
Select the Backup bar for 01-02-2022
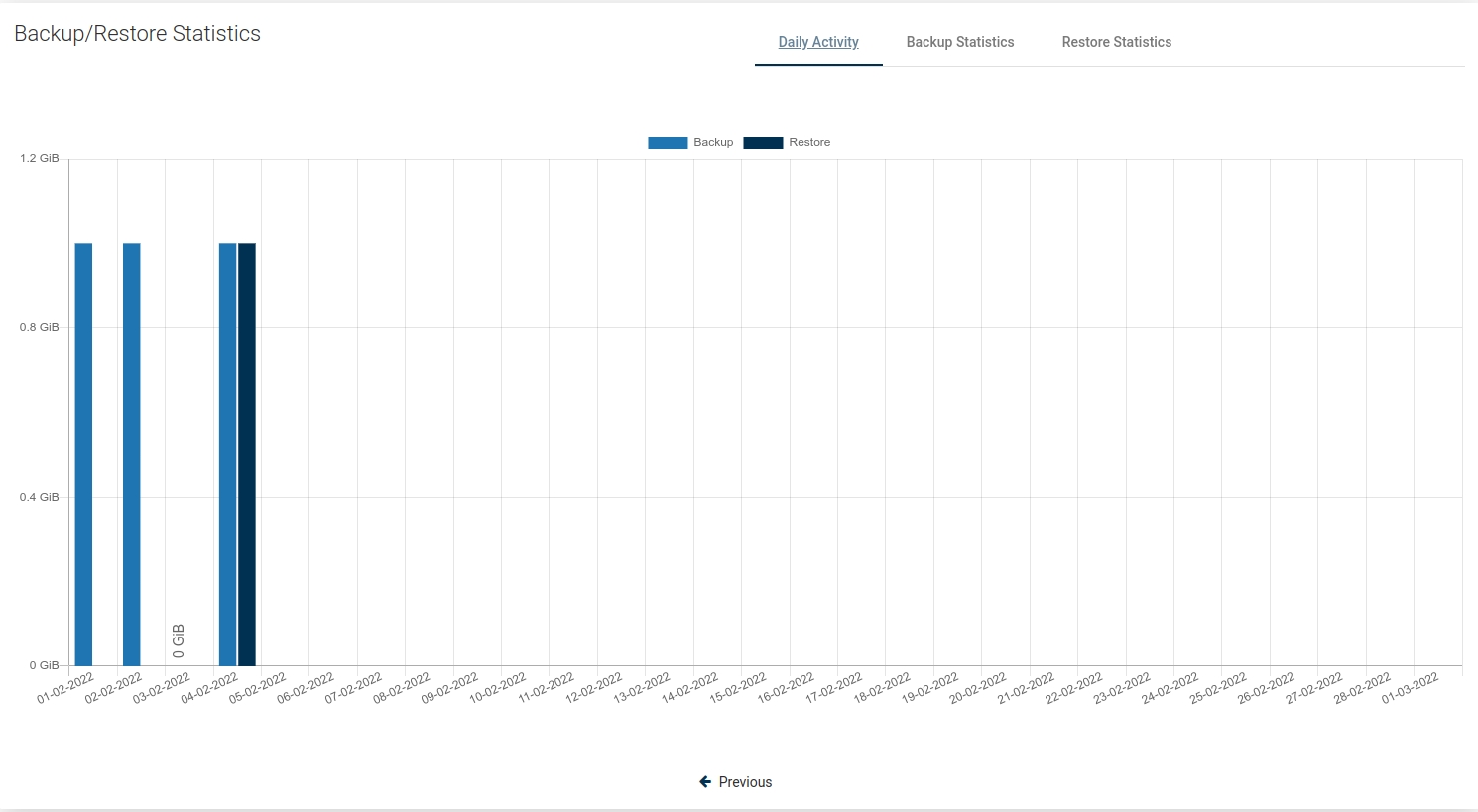coord(83,454)
